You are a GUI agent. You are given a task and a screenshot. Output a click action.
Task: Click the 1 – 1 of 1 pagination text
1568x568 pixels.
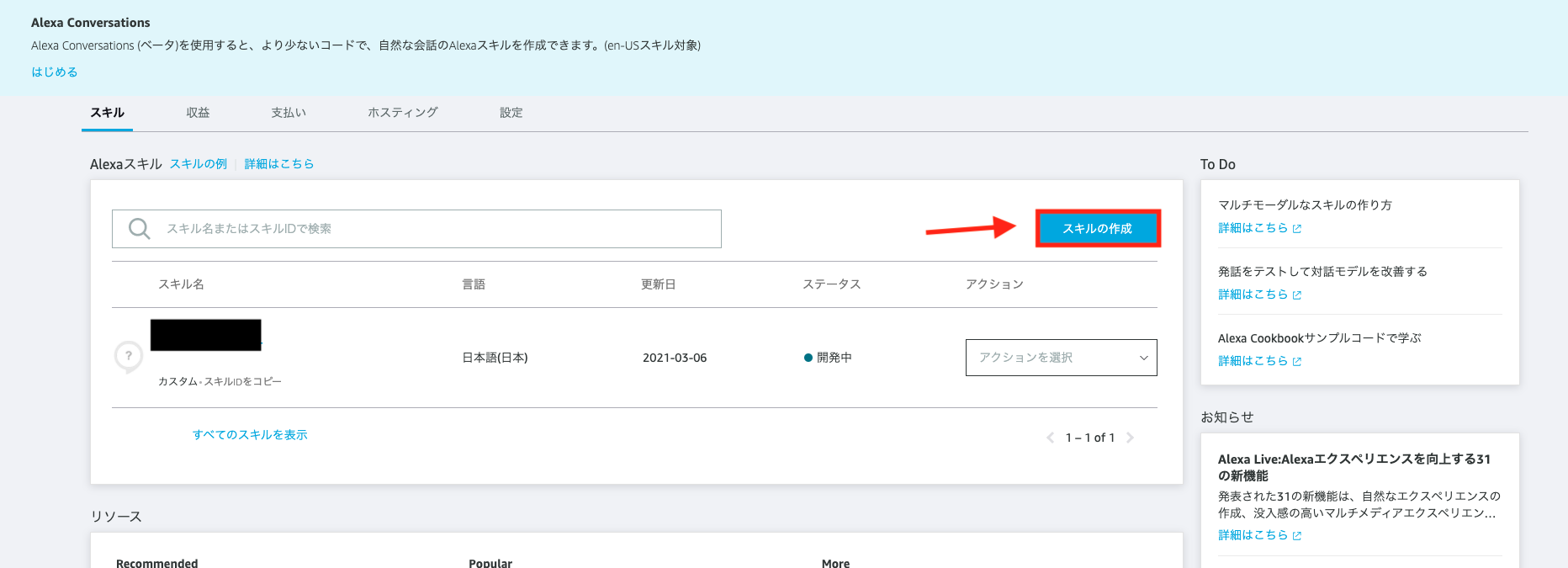pos(1090,438)
